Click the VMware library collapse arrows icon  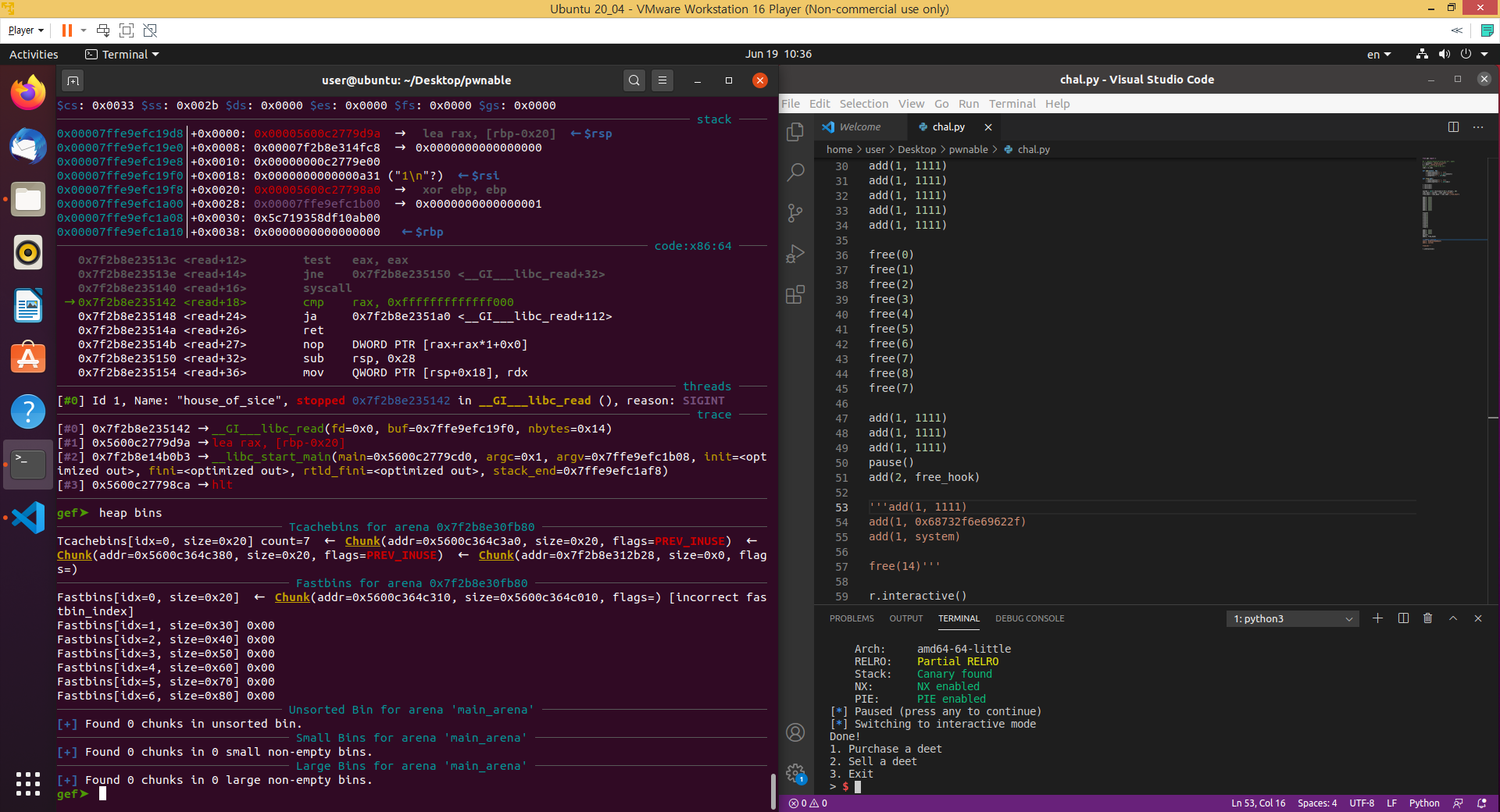point(1457,30)
